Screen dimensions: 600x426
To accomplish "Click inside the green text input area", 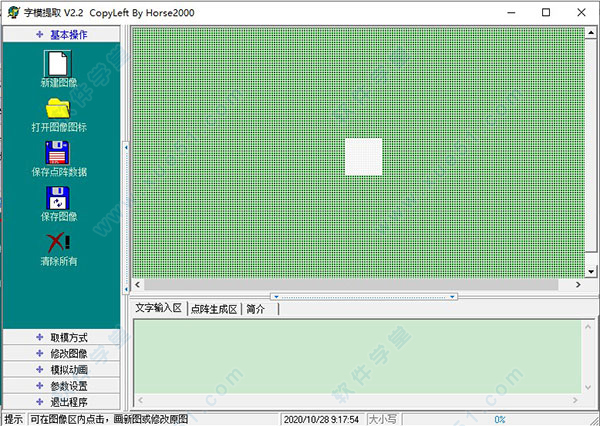I will [360, 362].
